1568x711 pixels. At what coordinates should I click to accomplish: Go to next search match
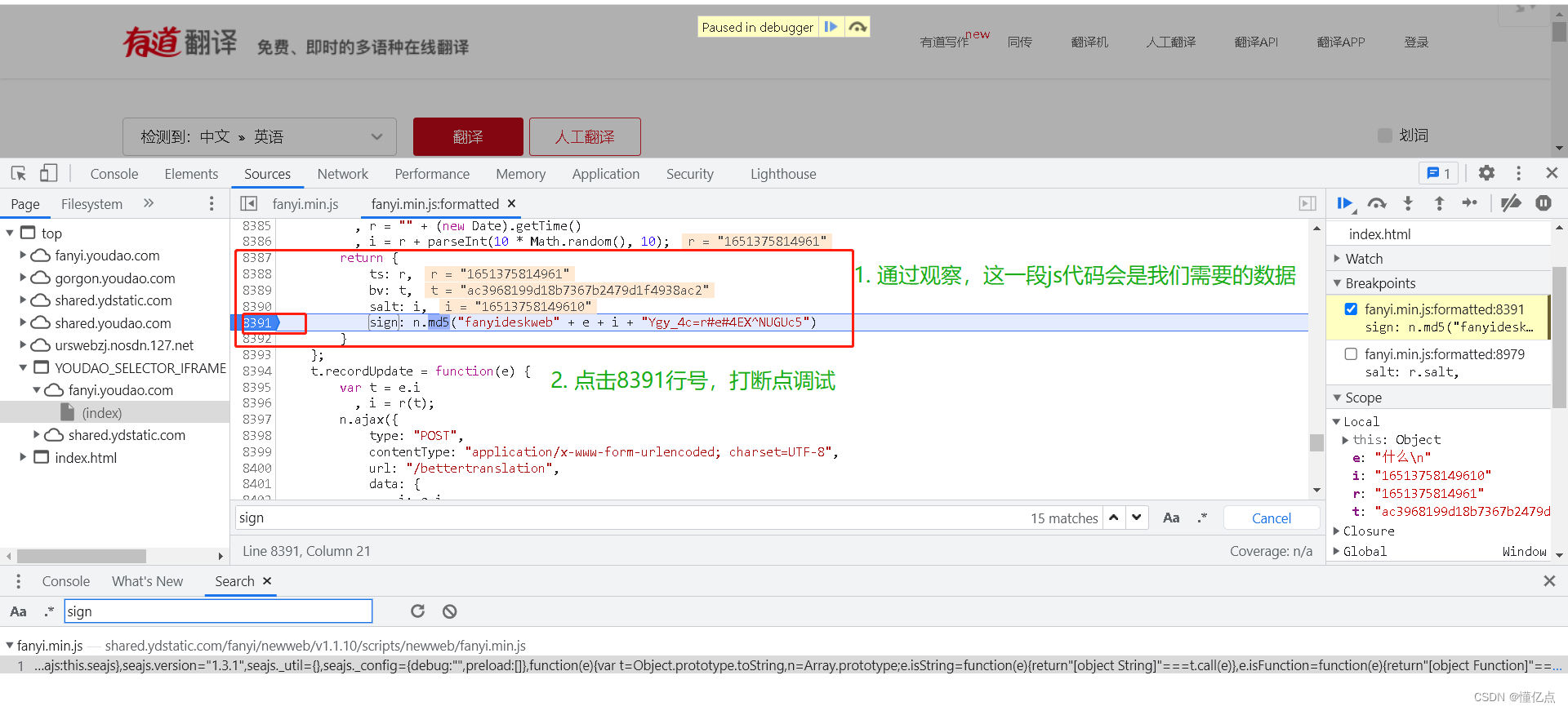pyautogui.click(x=1137, y=518)
